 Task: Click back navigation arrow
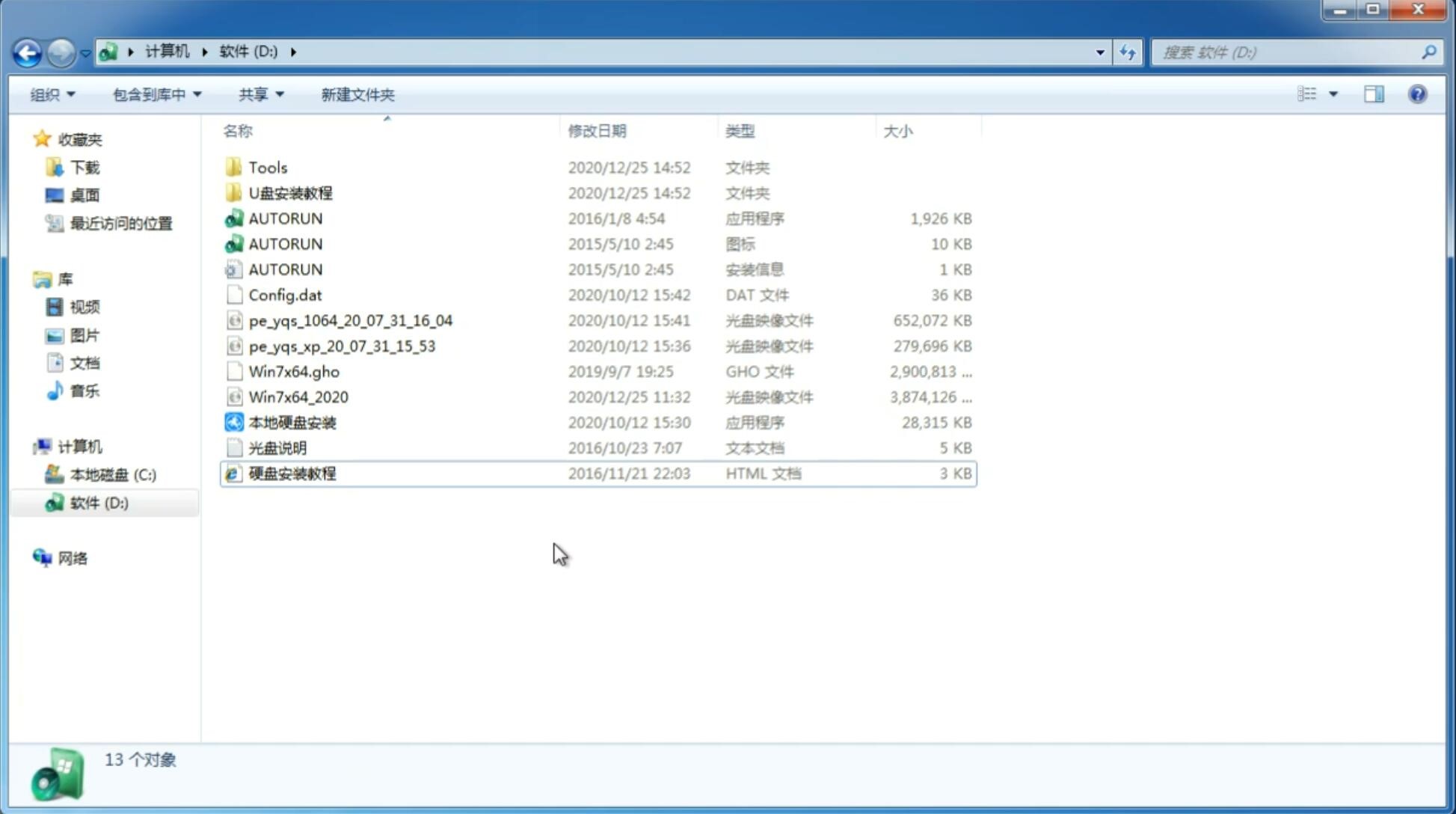pyautogui.click(x=26, y=51)
